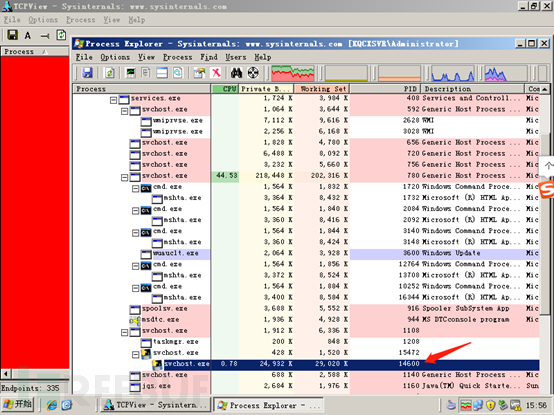Image resolution: width=554 pixels, height=415 pixels.
Task: Select the jqs.exe process row
Action: pyautogui.click(x=306, y=386)
